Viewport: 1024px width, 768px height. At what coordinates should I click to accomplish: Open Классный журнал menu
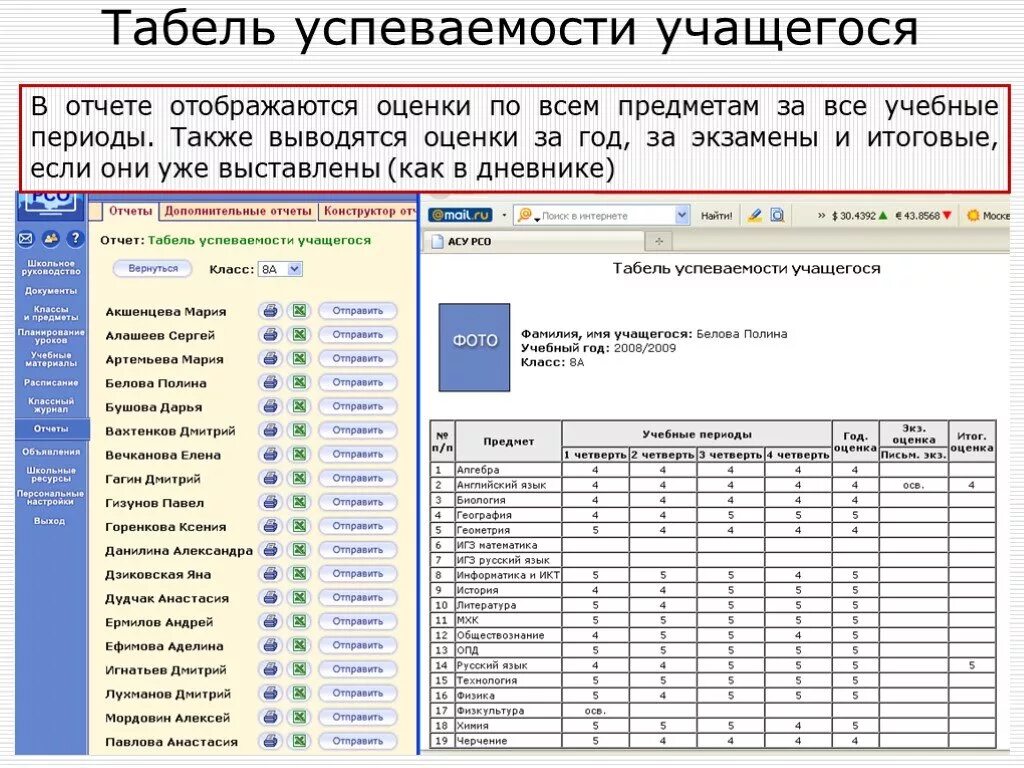coord(50,405)
